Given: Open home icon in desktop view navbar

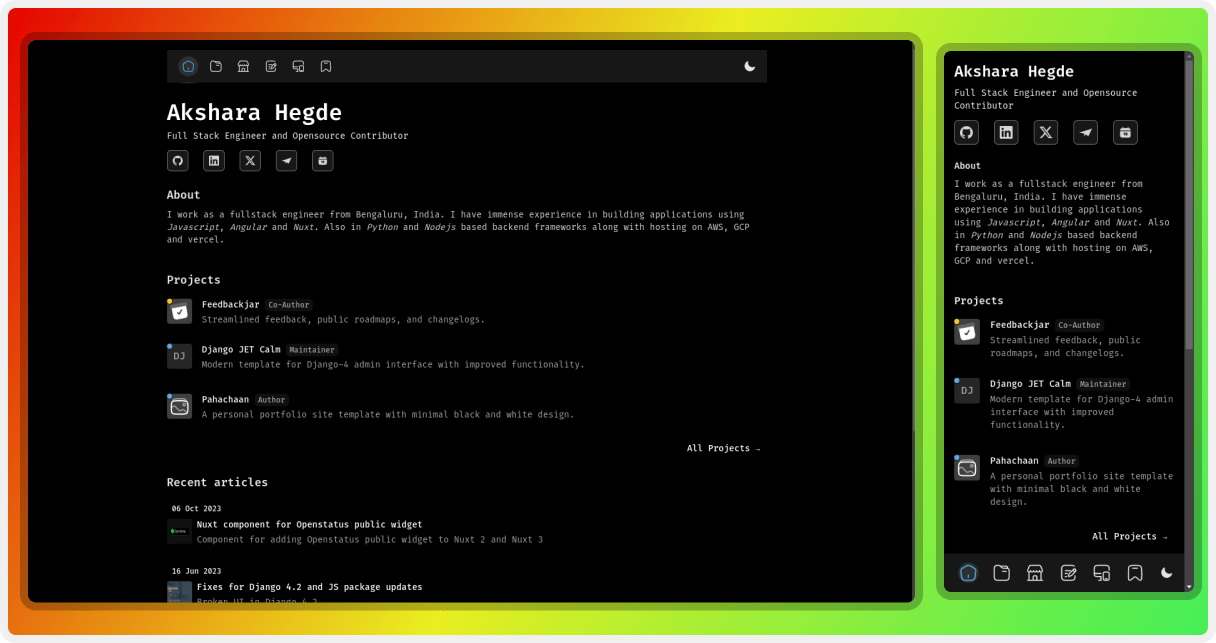Looking at the screenshot, I should click(x=188, y=66).
